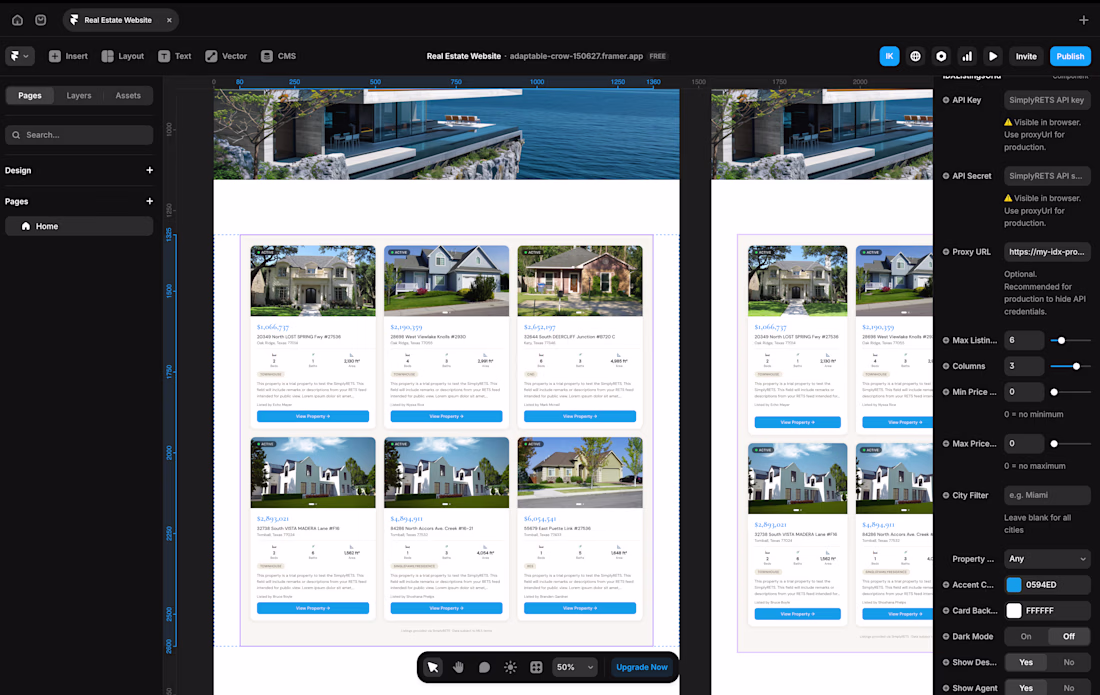Click the Min Price value field

click(x=1024, y=392)
